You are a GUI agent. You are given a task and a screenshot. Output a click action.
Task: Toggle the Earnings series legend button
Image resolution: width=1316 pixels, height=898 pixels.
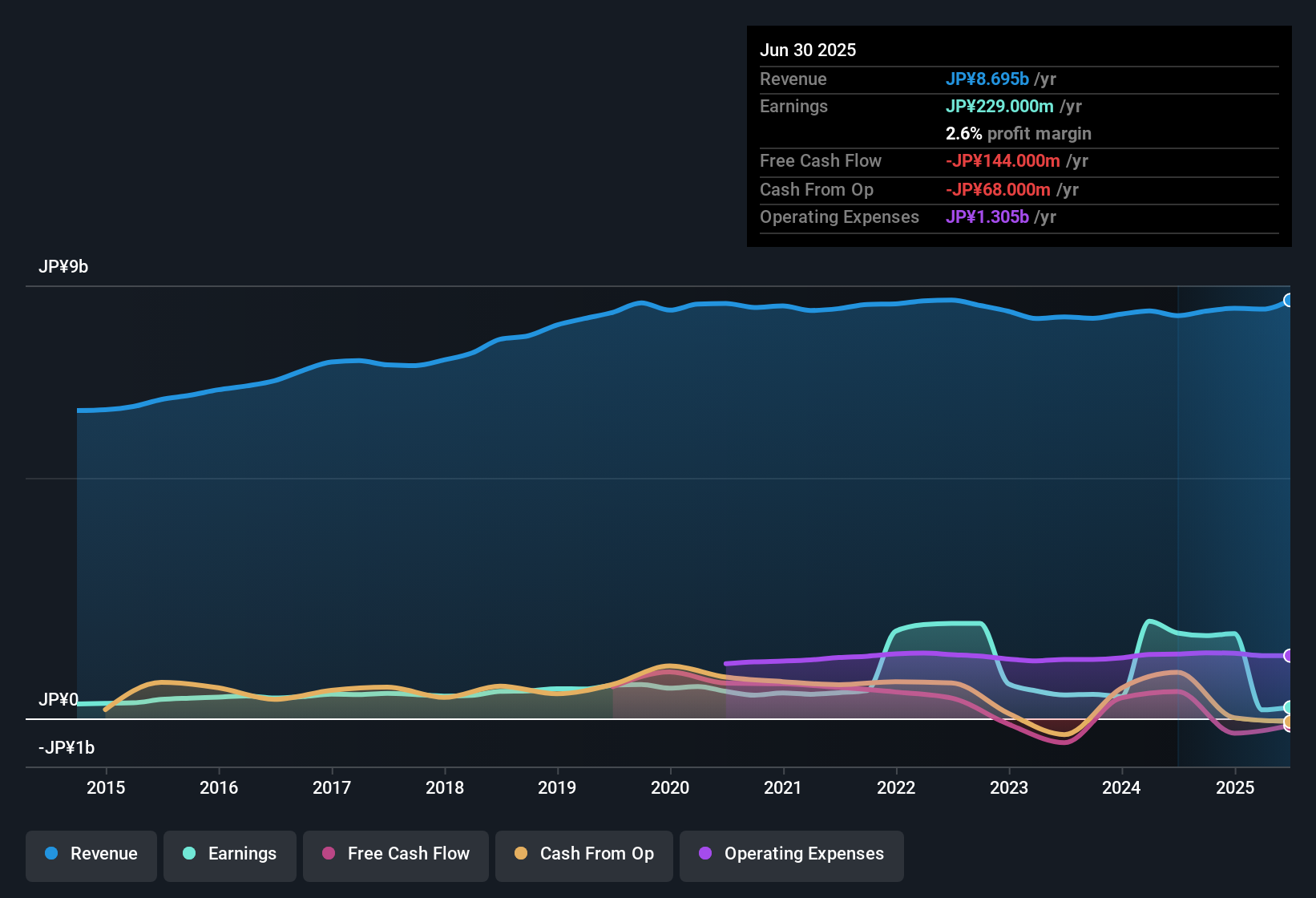click(x=230, y=855)
